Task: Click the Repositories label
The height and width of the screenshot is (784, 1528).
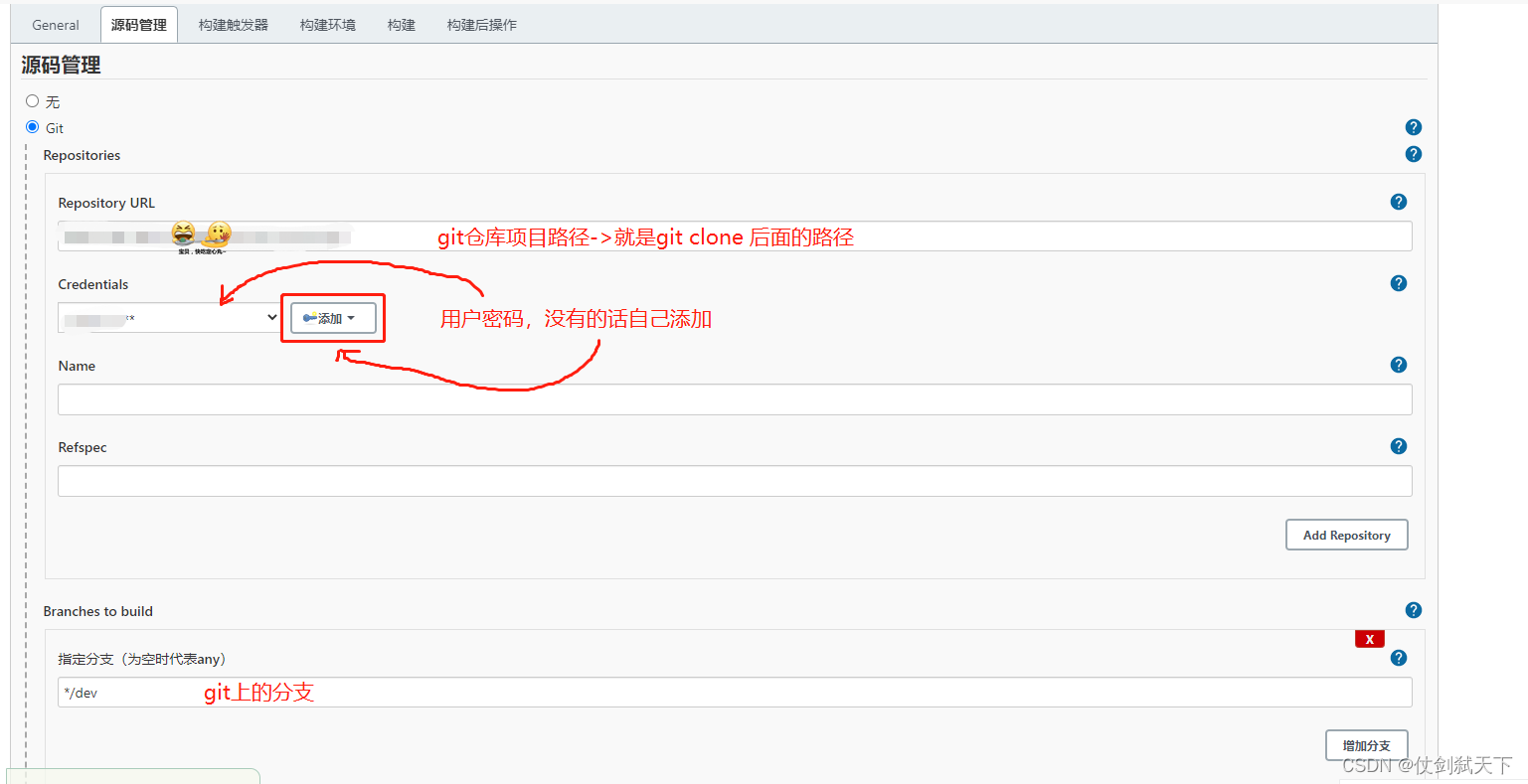Action: (x=82, y=155)
